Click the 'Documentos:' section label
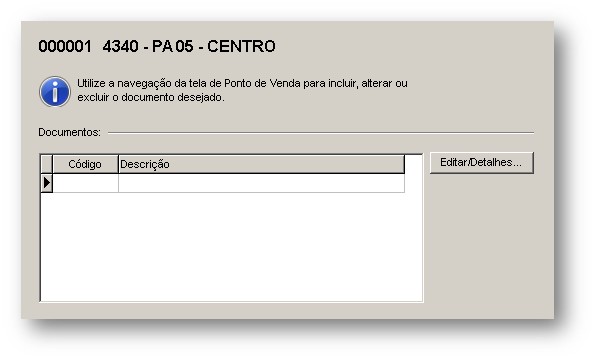 pos(70,132)
